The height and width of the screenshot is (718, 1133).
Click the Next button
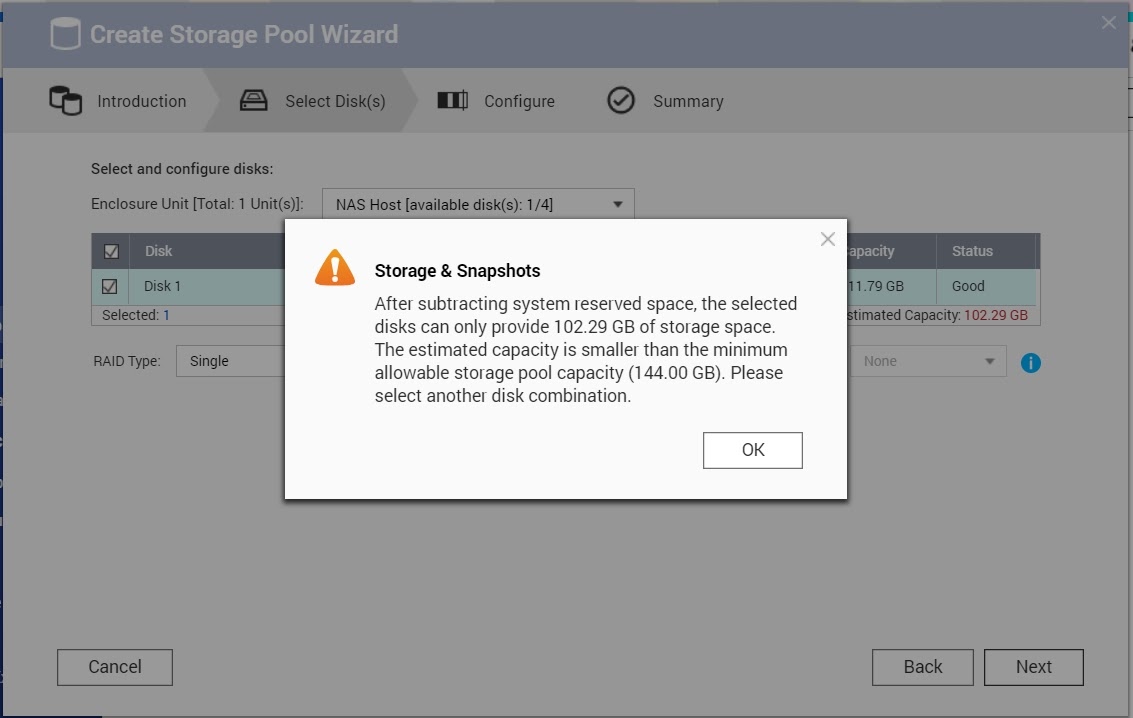1033,667
